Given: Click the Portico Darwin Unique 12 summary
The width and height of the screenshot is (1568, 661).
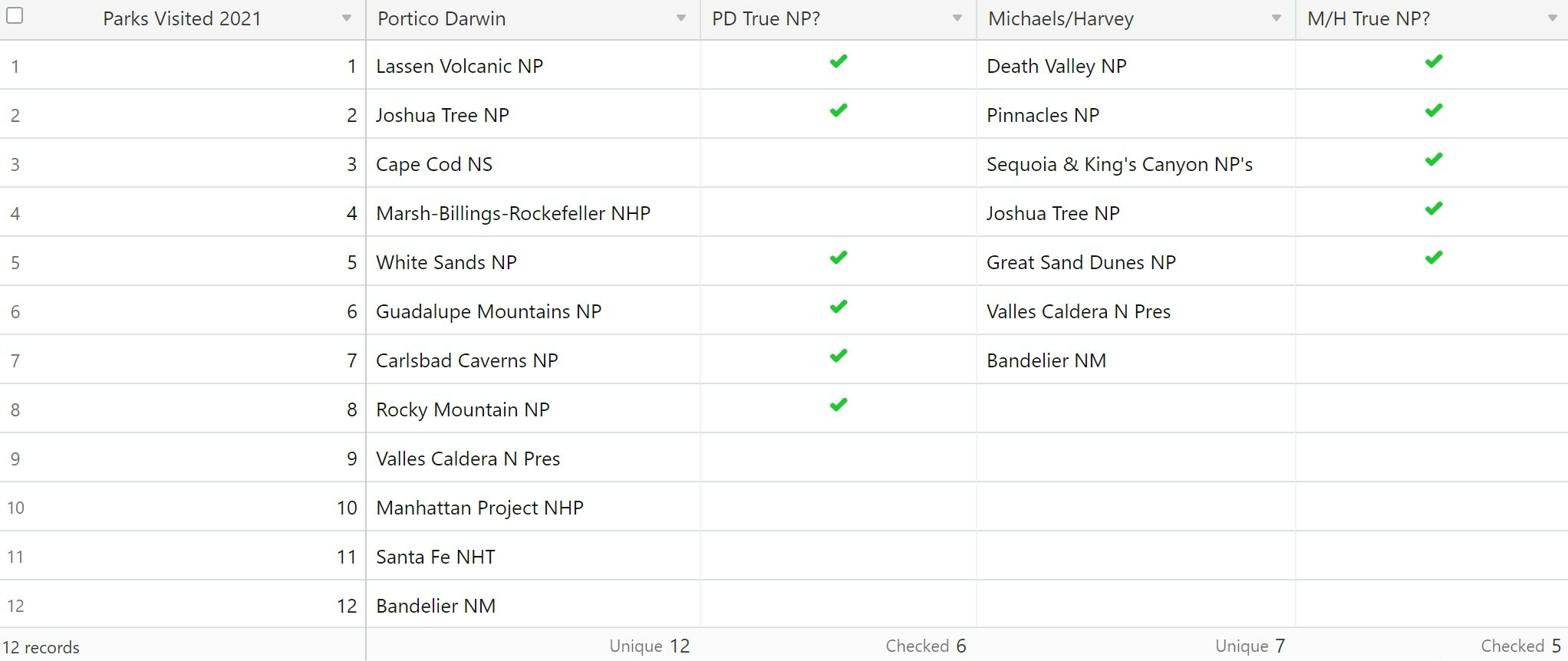Looking at the screenshot, I should 650,646.
